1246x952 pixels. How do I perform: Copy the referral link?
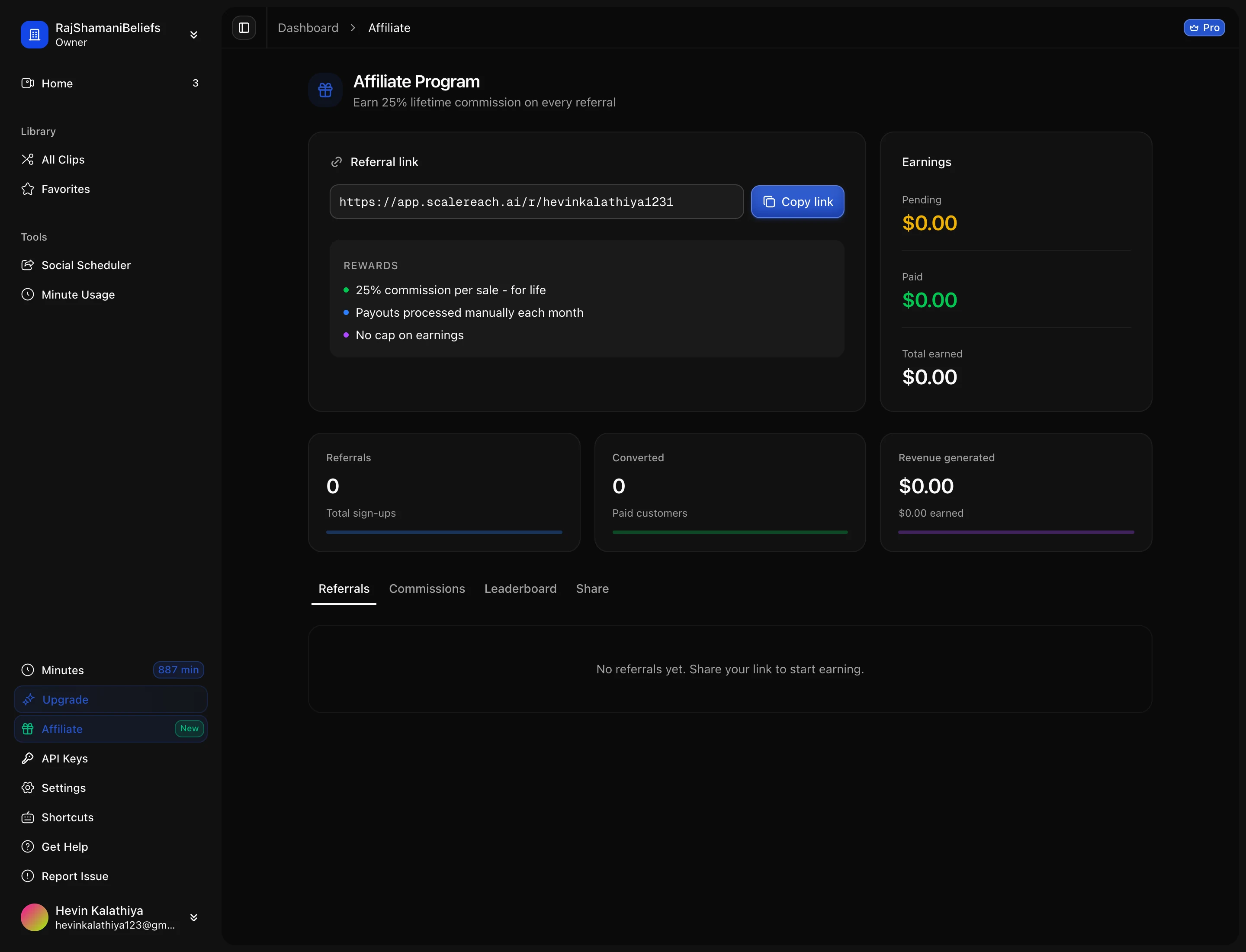[x=797, y=202]
